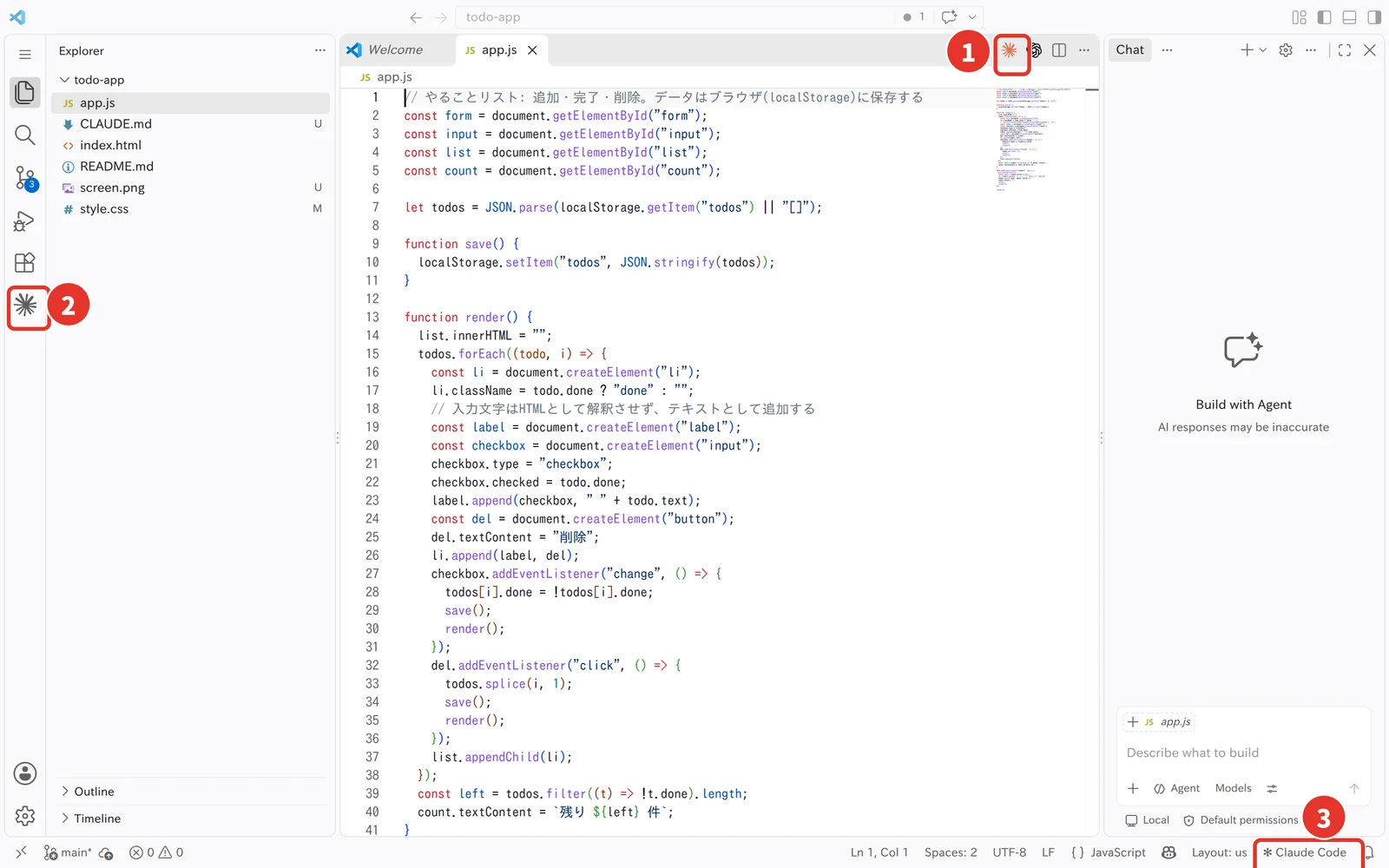Open the ellipsis next to the Chat tab
This screenshot has height=868, width=1389.
point(1167,50)
